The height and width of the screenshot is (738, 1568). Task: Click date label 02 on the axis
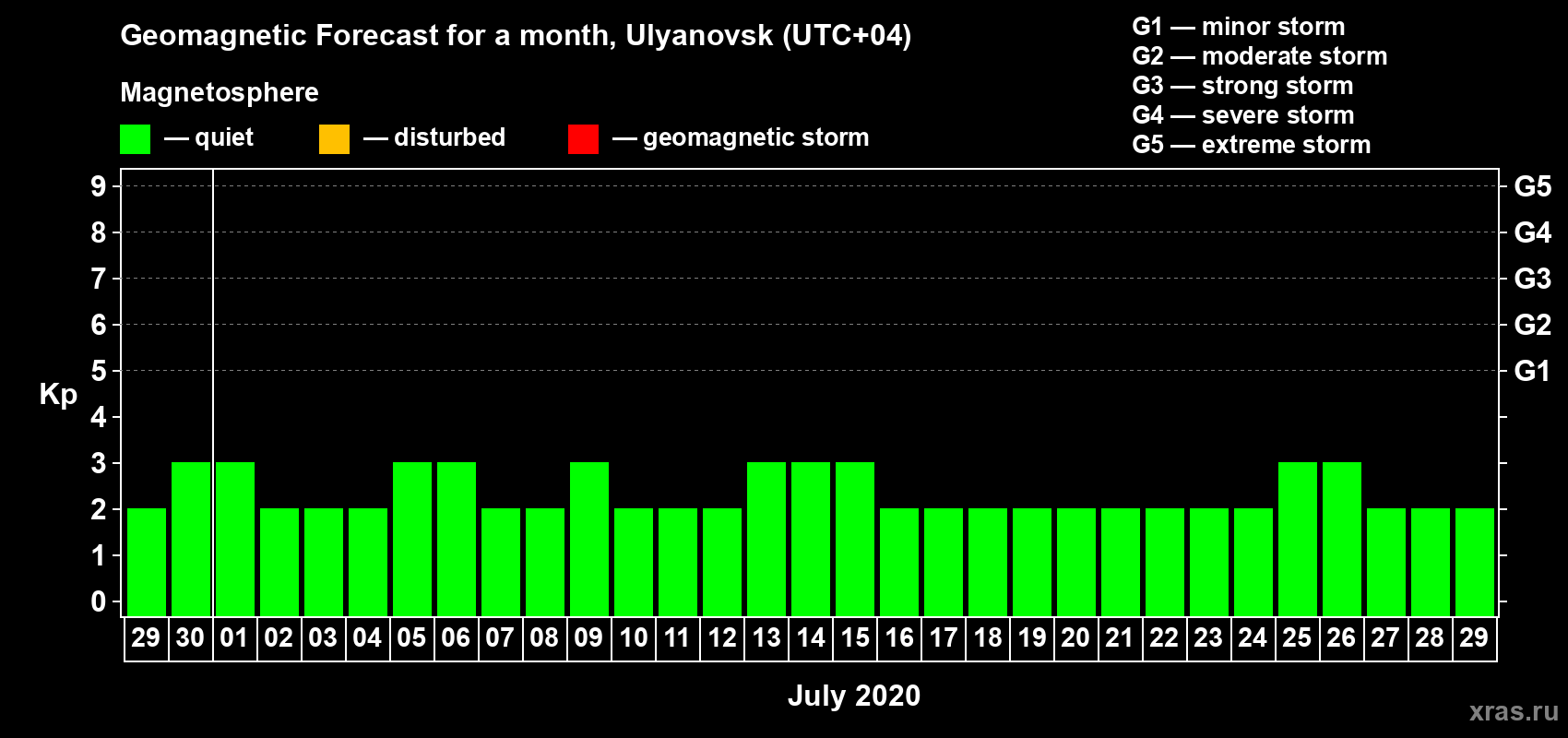pos(279,637)
